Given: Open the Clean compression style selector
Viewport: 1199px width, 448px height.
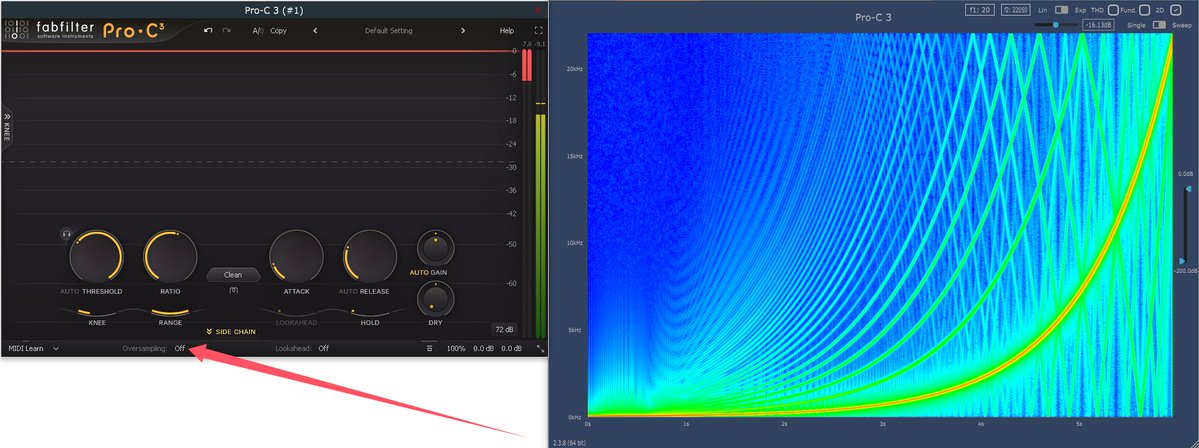Looking at the screenshot, I should [233, 274].
